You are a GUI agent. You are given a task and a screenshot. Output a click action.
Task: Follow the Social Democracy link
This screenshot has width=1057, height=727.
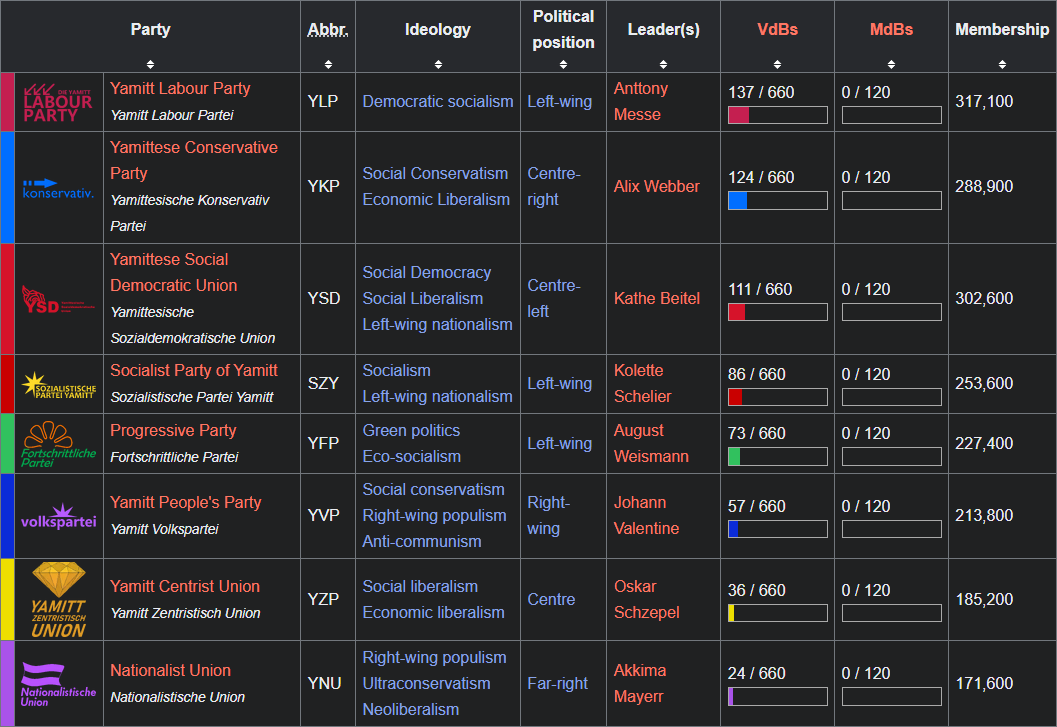427,272
